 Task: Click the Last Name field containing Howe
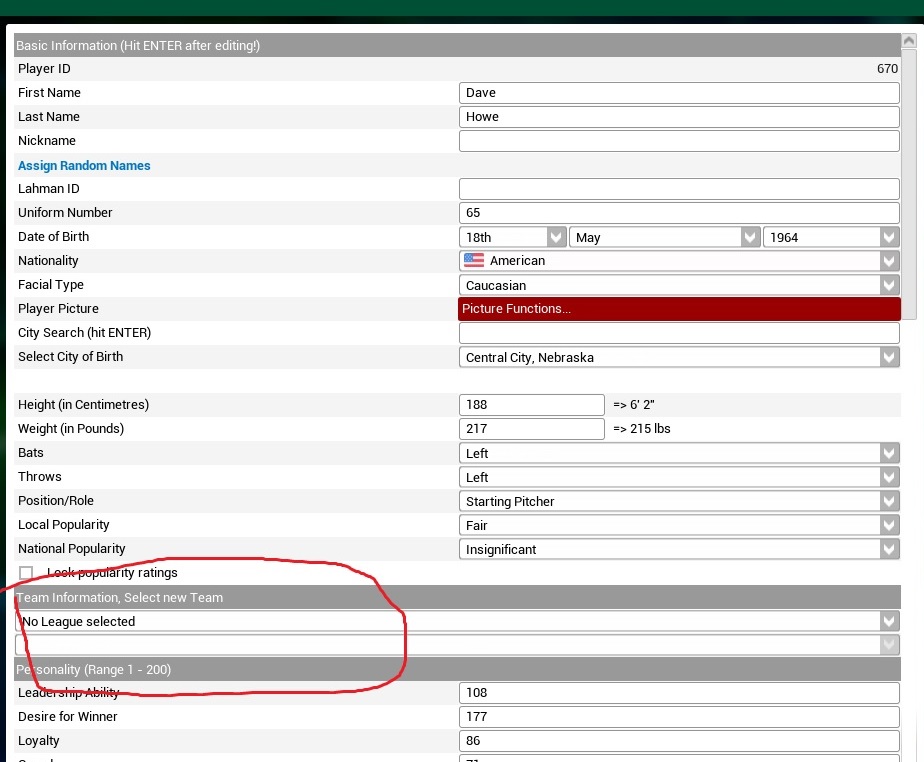click(679, 117)
